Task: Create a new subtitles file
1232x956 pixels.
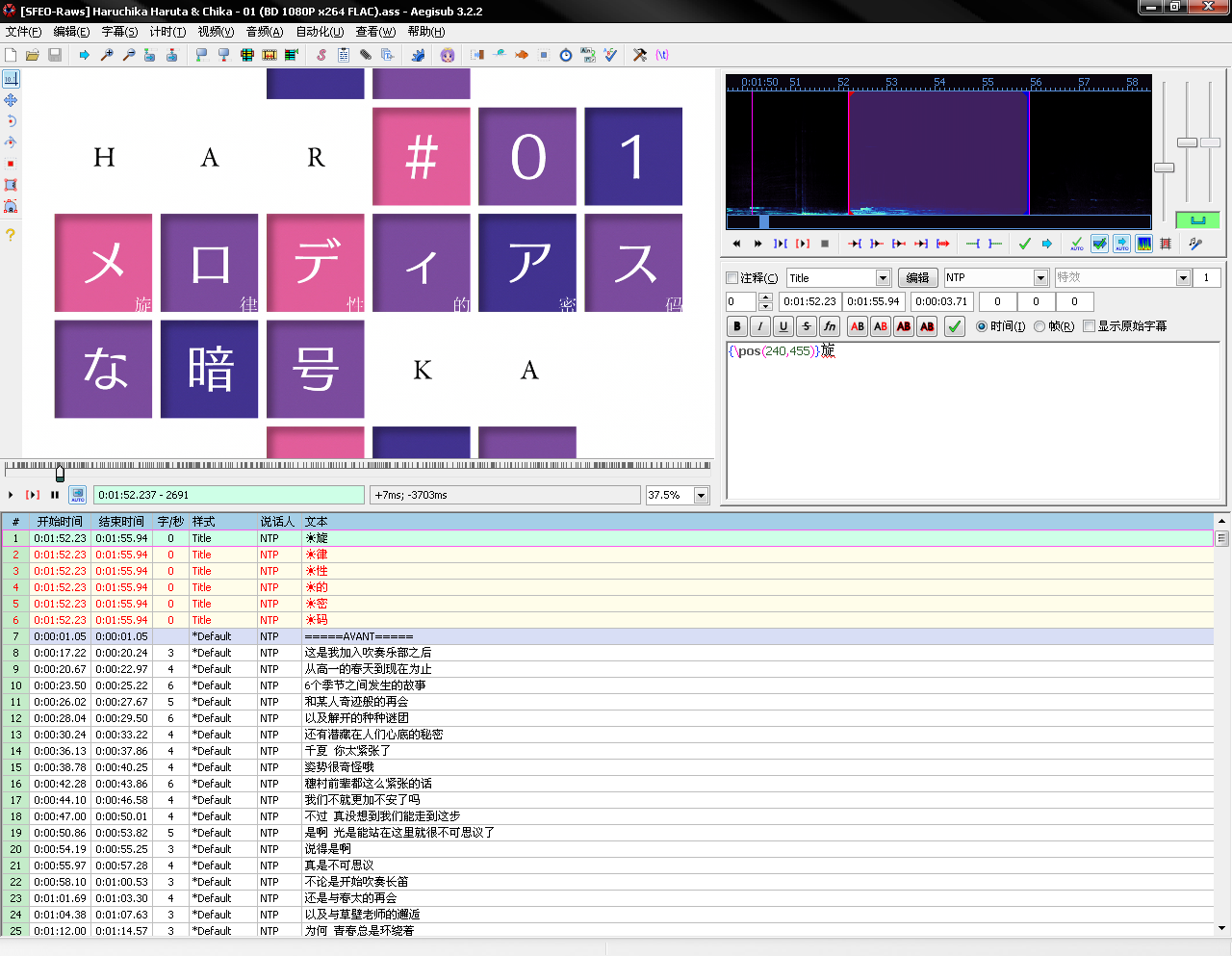Action: click(x=11, y=55)
